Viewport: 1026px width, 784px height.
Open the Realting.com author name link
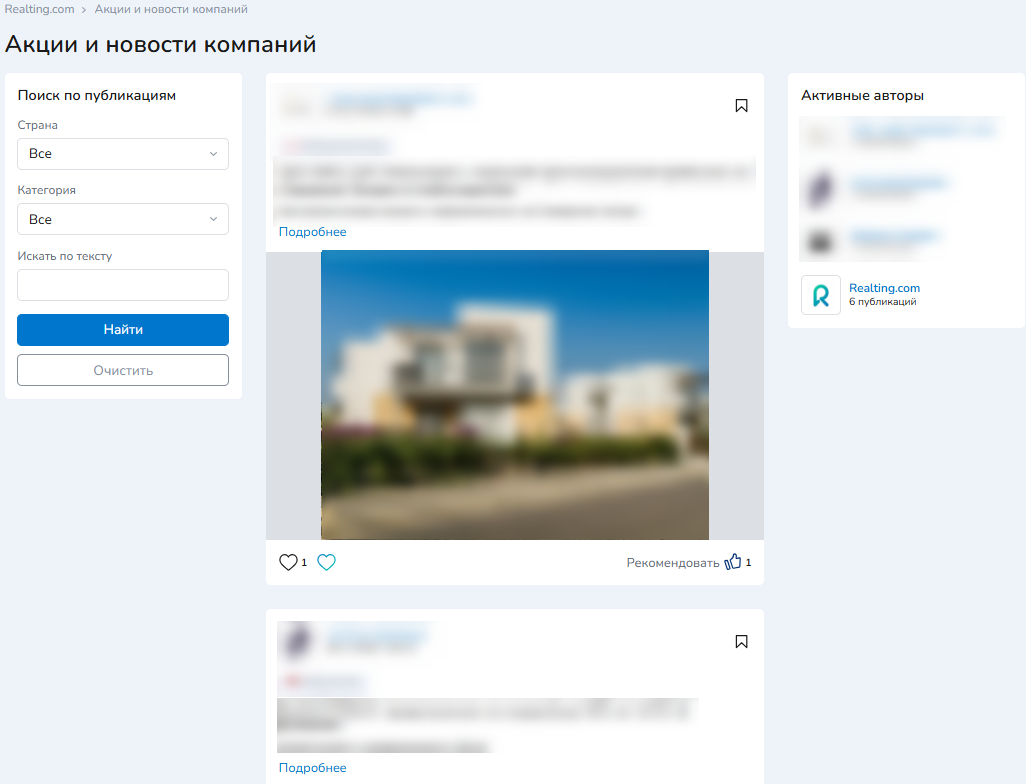(884, 288)
